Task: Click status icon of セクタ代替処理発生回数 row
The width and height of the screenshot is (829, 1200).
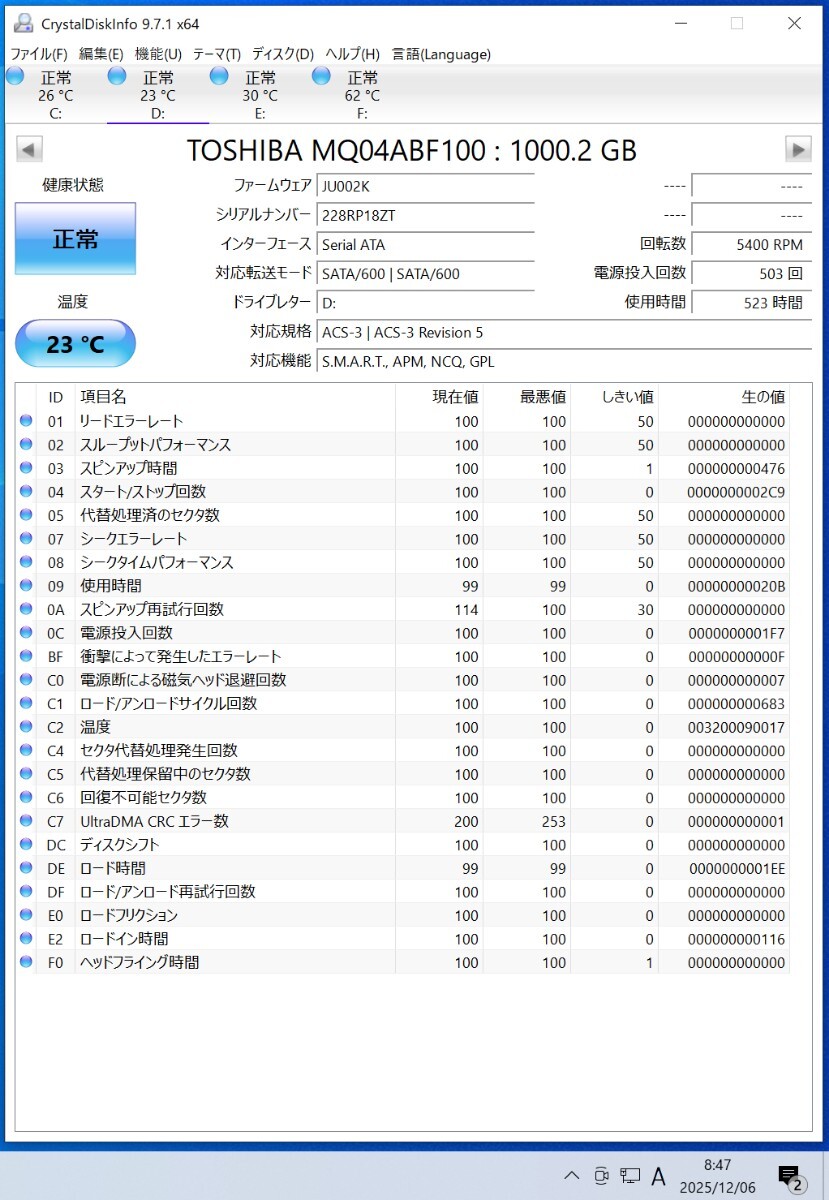Action: [26, 750]
